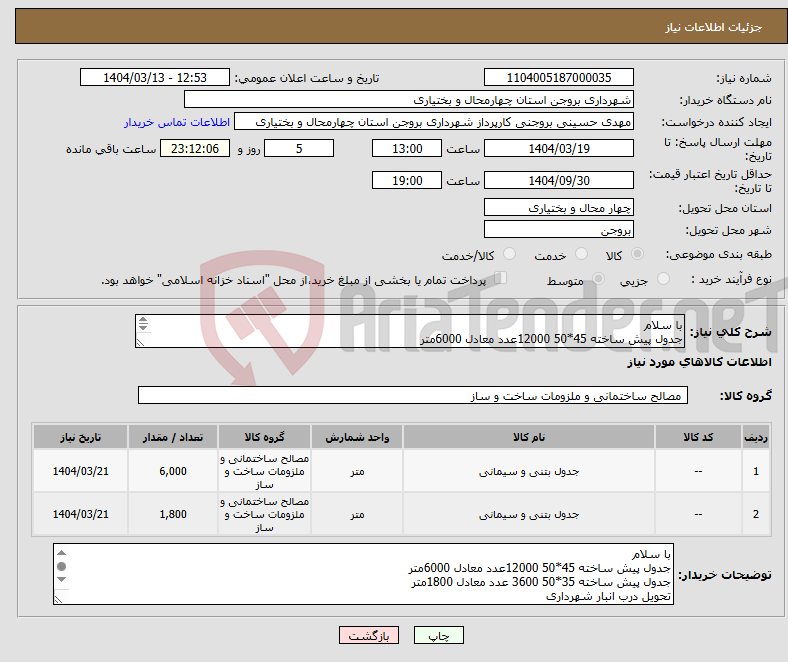Screen dimensions: 788x662
Task: Click item name جدول بتنی in row 2
Action: pos(529,514)
